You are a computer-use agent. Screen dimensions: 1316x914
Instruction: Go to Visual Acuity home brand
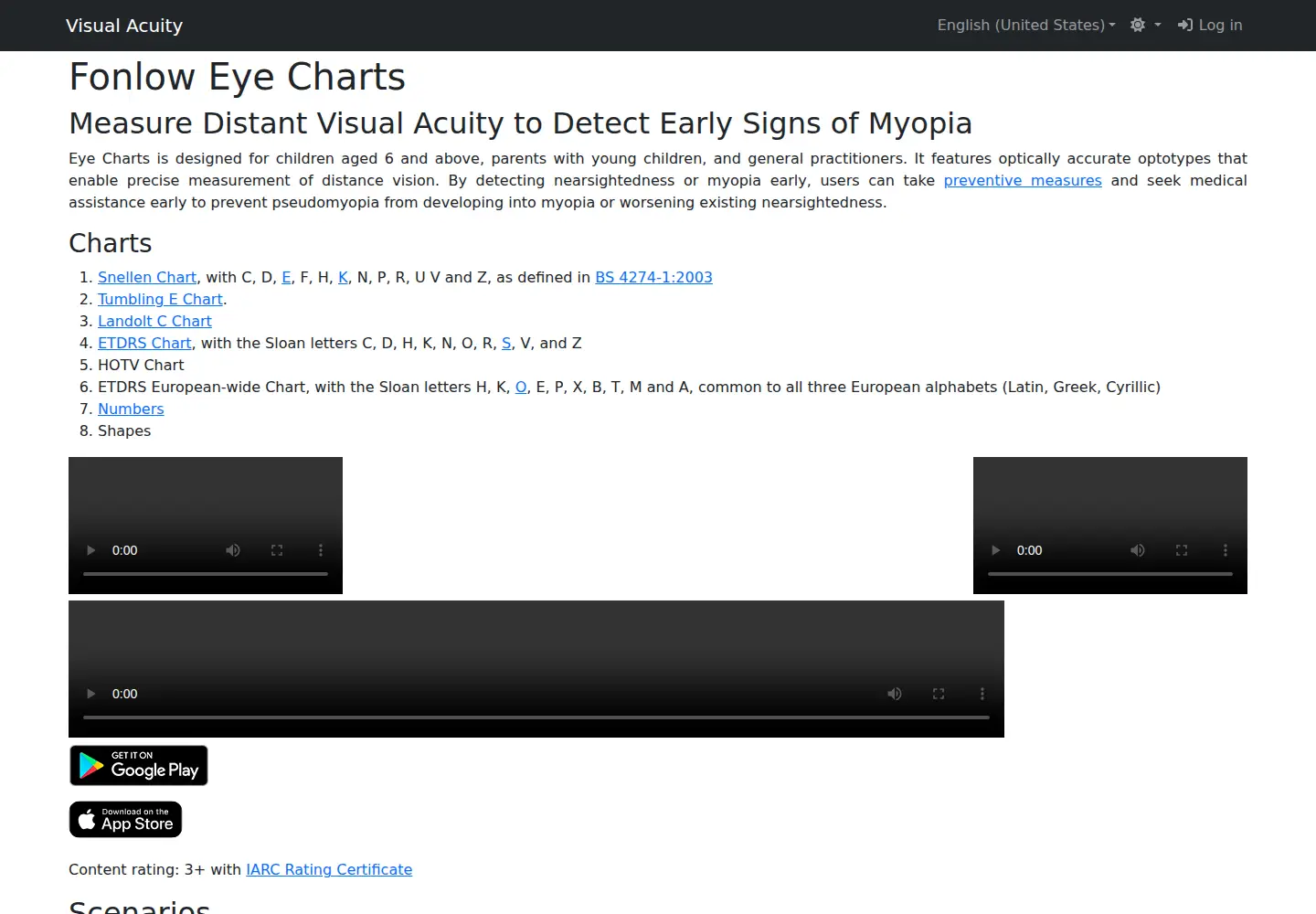124,26
